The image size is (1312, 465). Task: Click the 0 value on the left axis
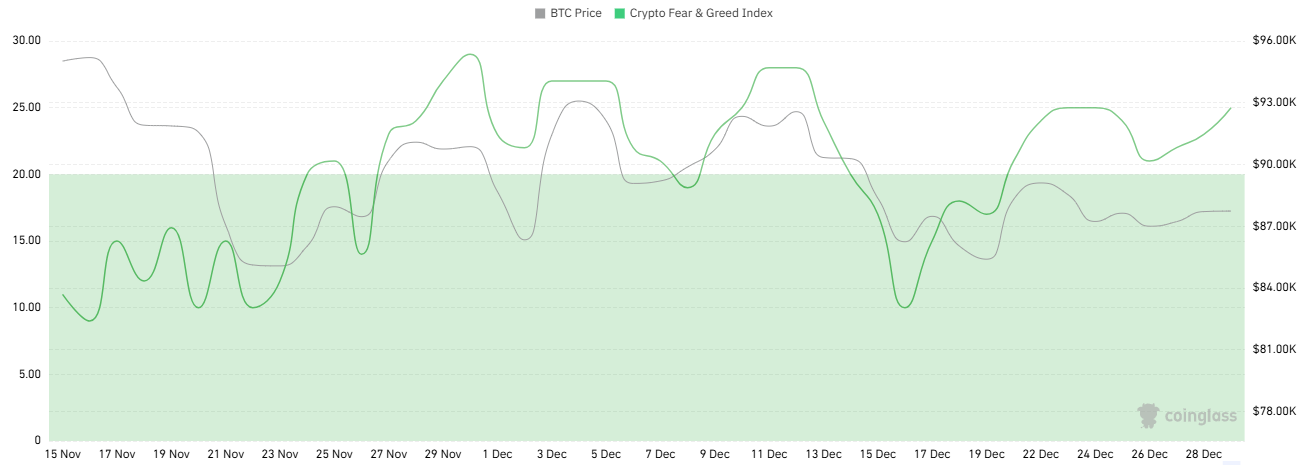[x=37, y=441]
